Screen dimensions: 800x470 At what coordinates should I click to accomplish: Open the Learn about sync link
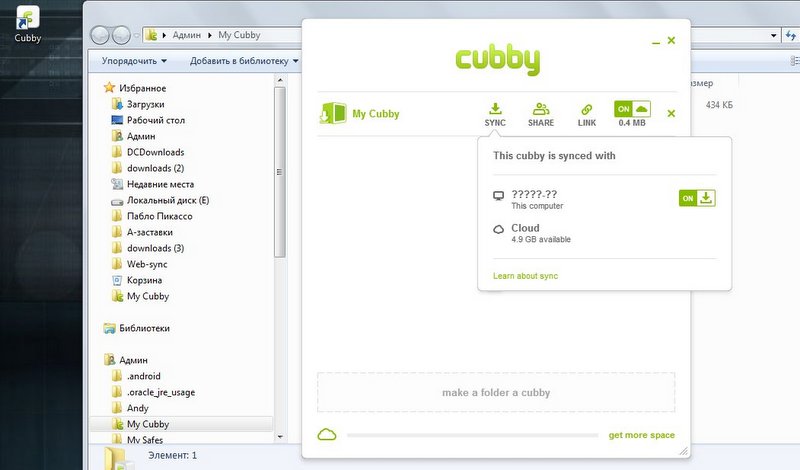point(525,276)
